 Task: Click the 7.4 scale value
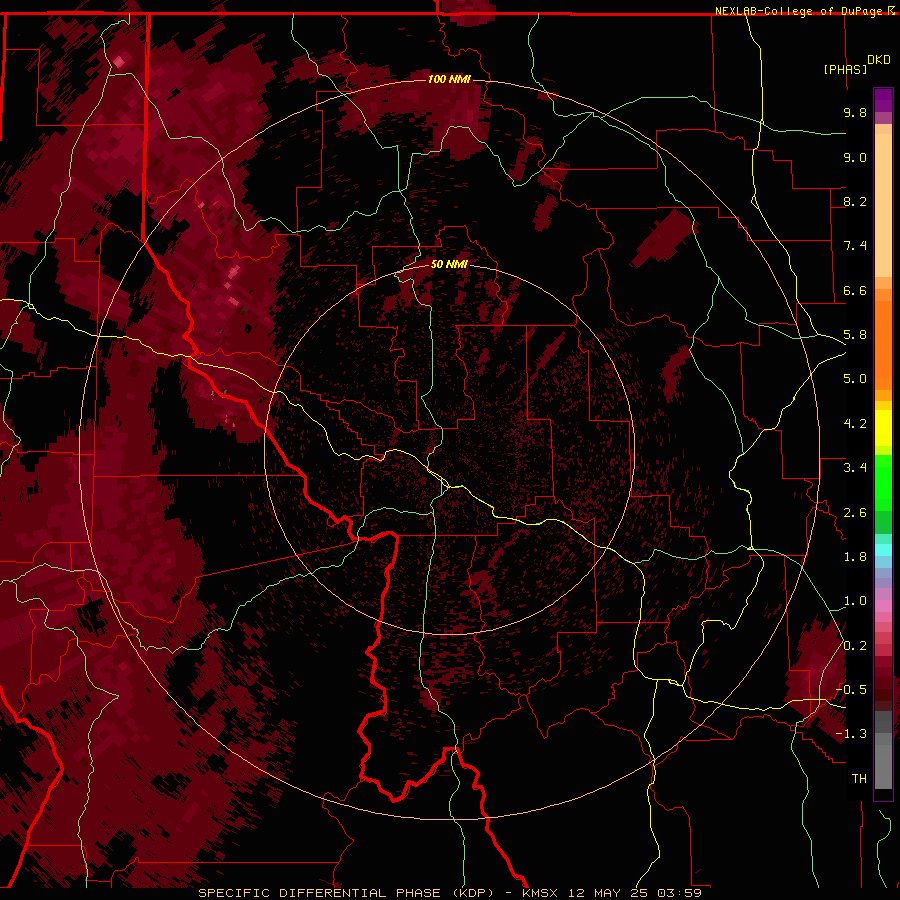(855, 246)
